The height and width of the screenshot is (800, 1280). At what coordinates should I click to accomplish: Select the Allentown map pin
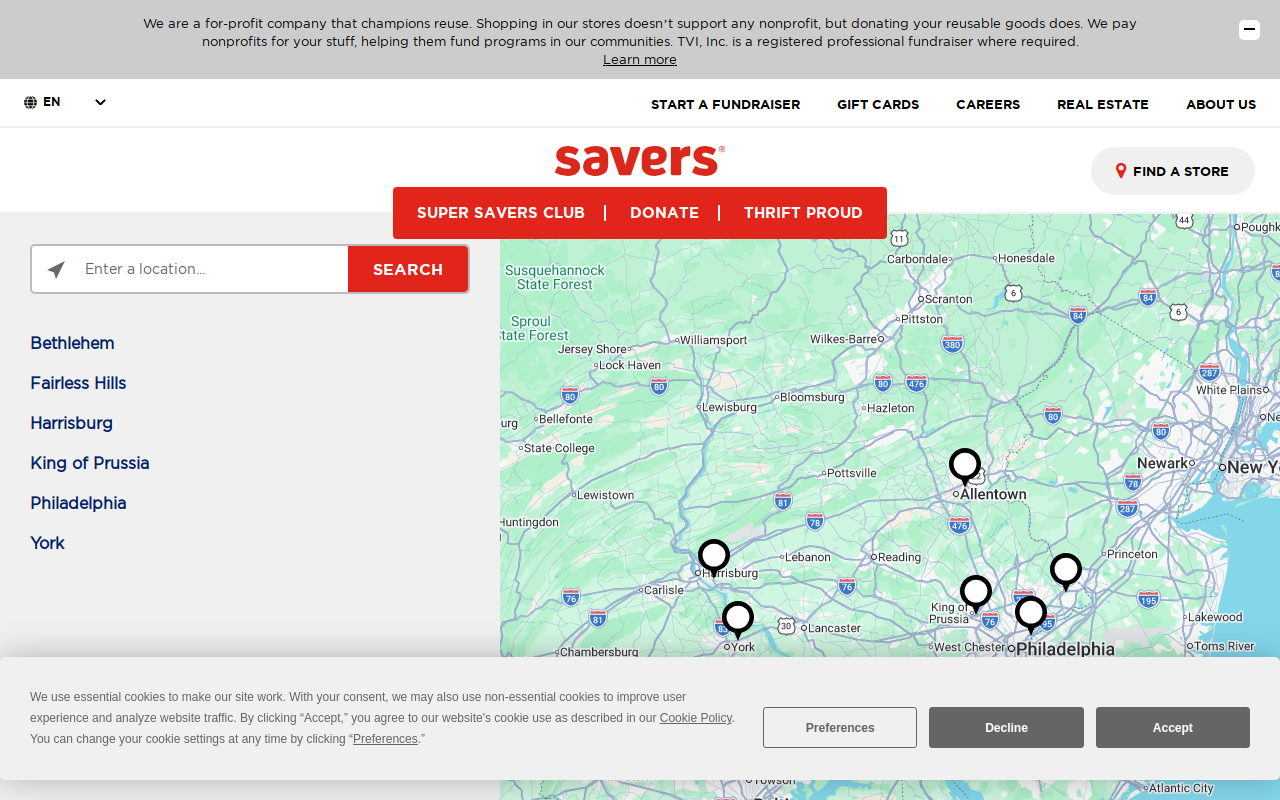(965, 466)
